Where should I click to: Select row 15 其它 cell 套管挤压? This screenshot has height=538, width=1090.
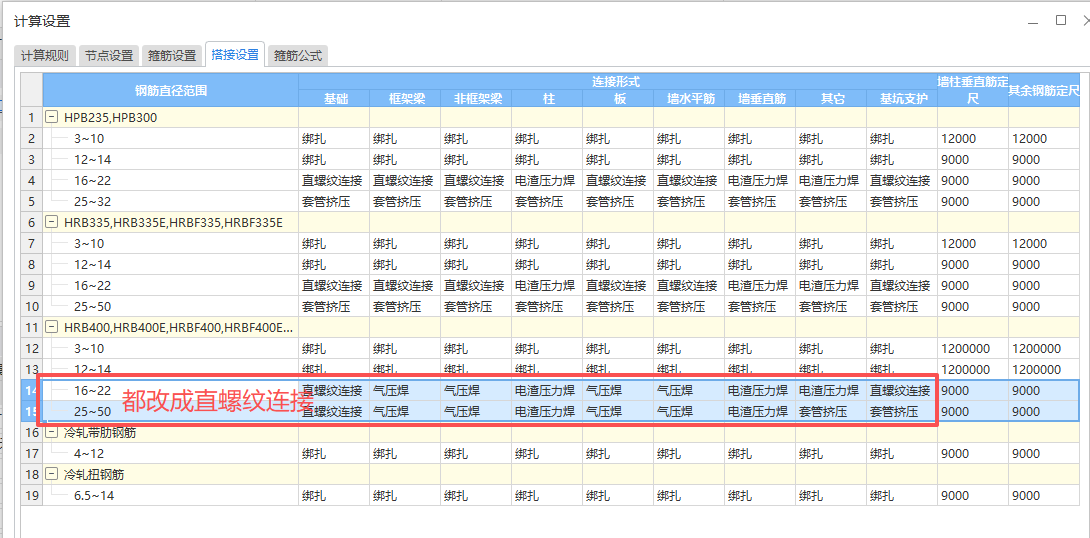pos(831,411)
